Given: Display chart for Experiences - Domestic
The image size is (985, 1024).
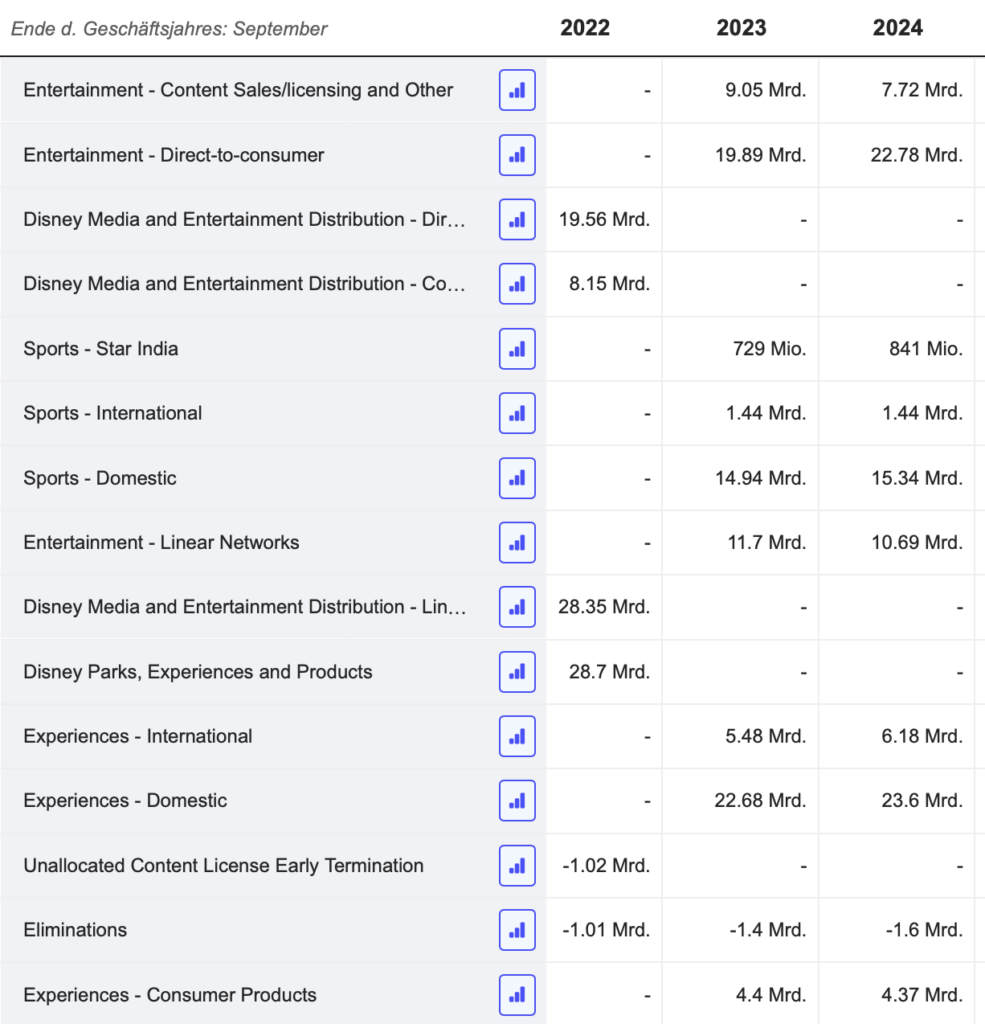Looking at the screenshot, I should (x=517, y=801).
